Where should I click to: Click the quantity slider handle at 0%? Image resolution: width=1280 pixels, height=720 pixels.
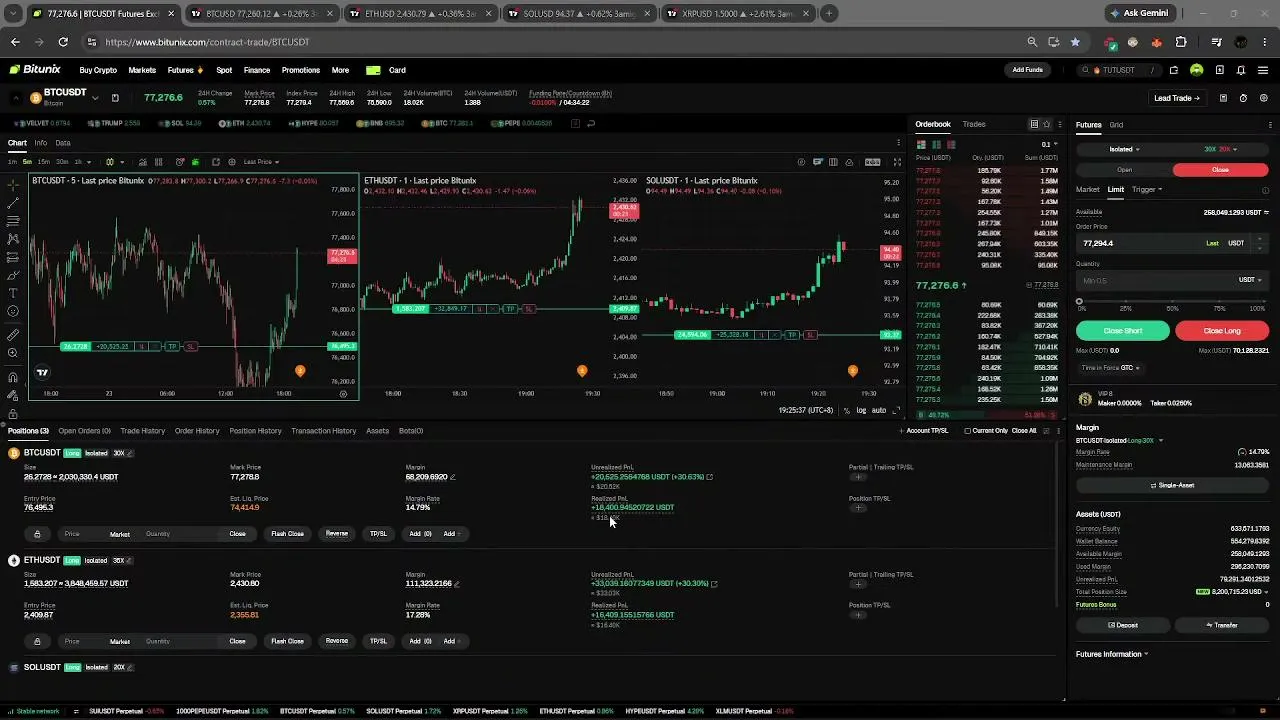tap(1079, 302)
